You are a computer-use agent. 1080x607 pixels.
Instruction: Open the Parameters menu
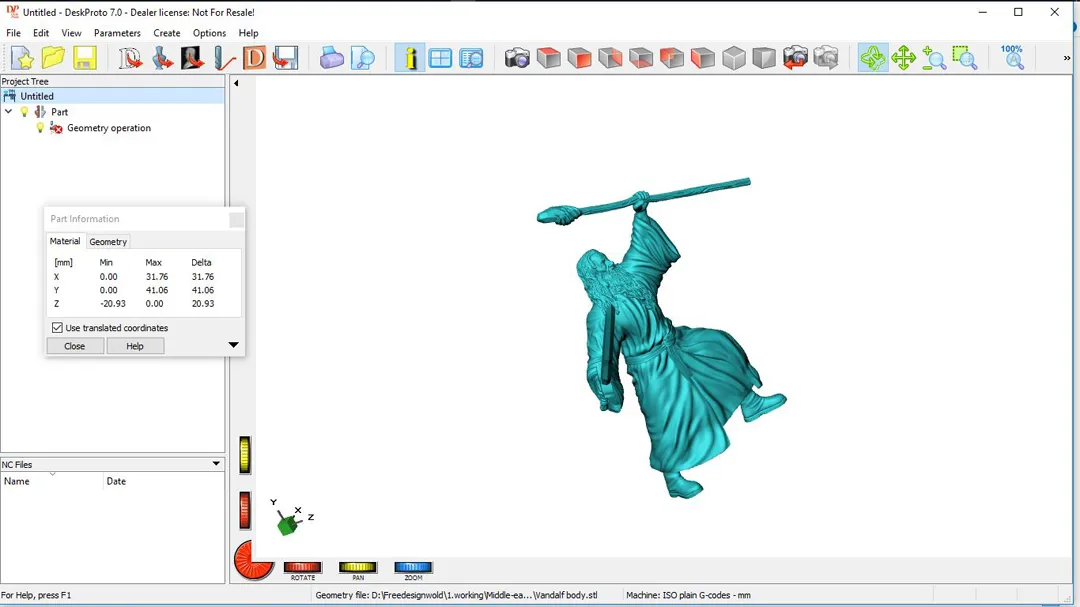click(117, 33)
